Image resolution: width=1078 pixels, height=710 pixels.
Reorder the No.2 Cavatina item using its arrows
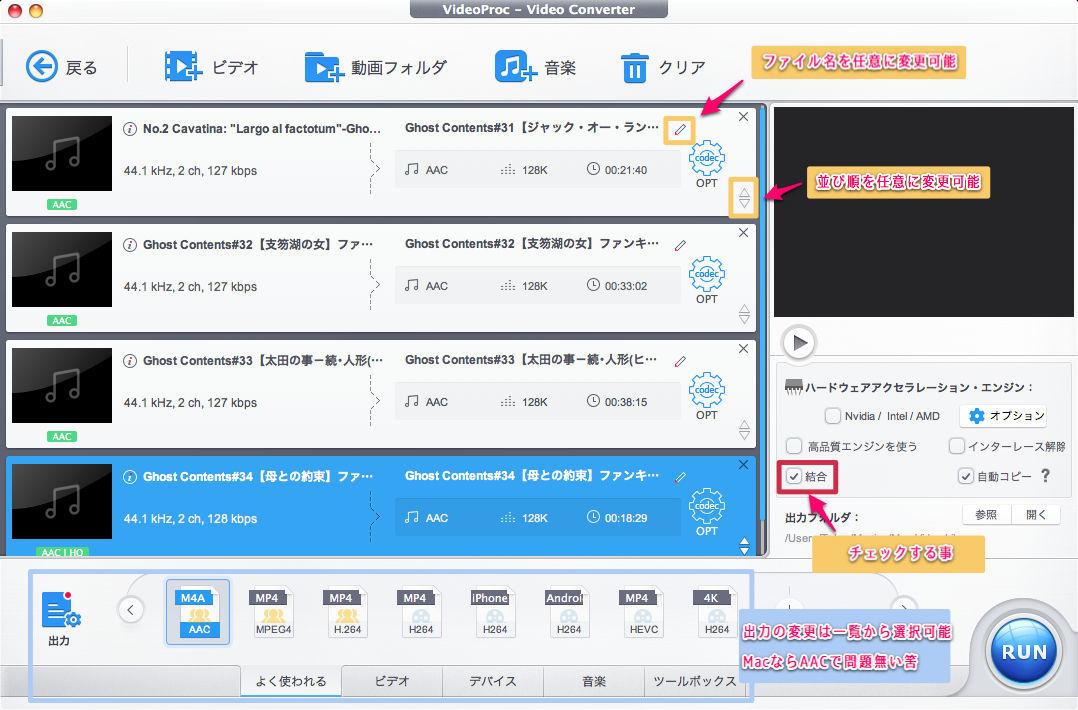click(744, 199)
